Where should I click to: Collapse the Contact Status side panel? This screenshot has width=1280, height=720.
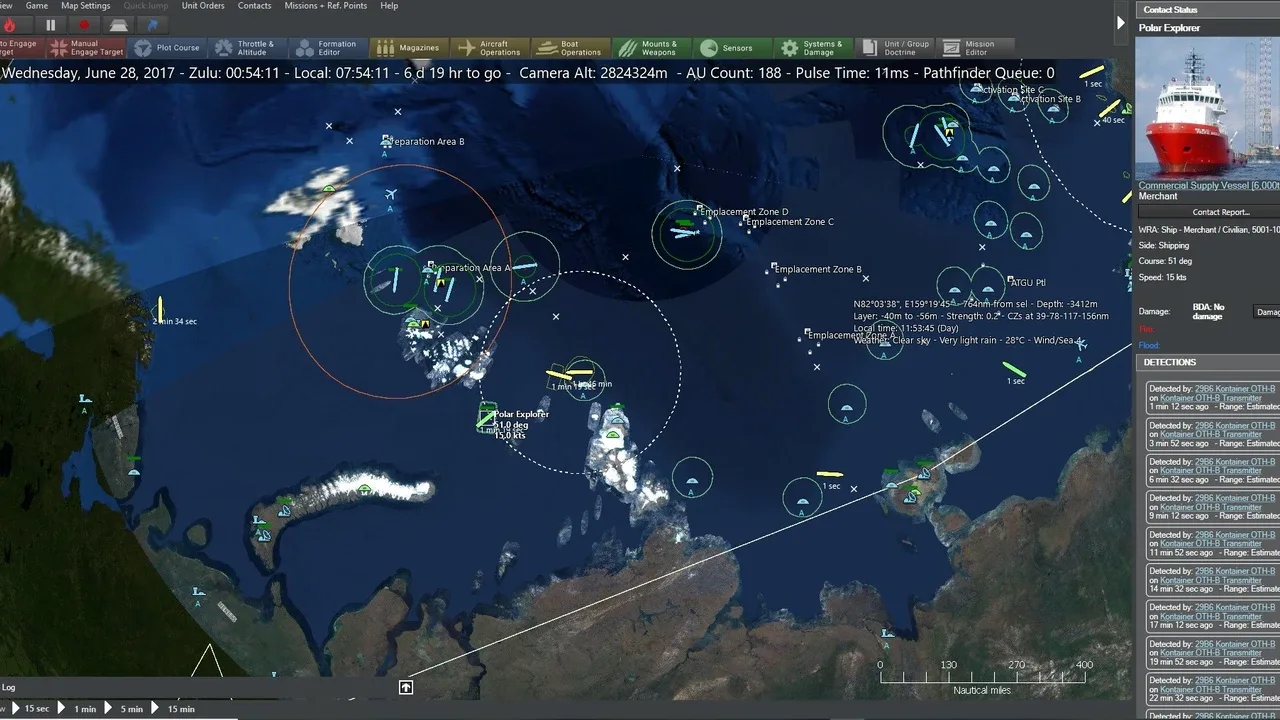pyautogui.click(x=1120, y=23)
